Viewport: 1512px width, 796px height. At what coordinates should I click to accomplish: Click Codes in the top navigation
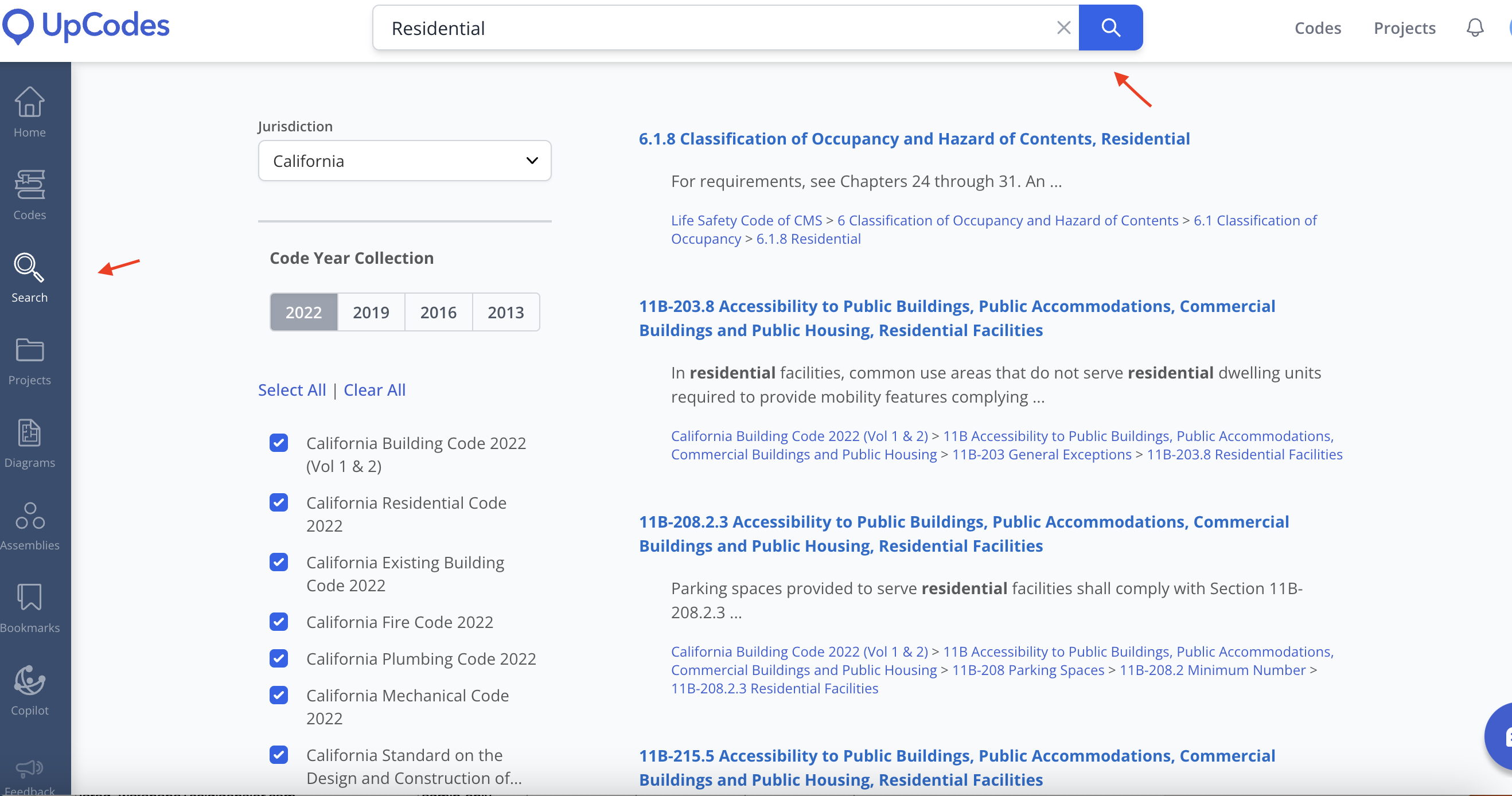click(1317, 28)
